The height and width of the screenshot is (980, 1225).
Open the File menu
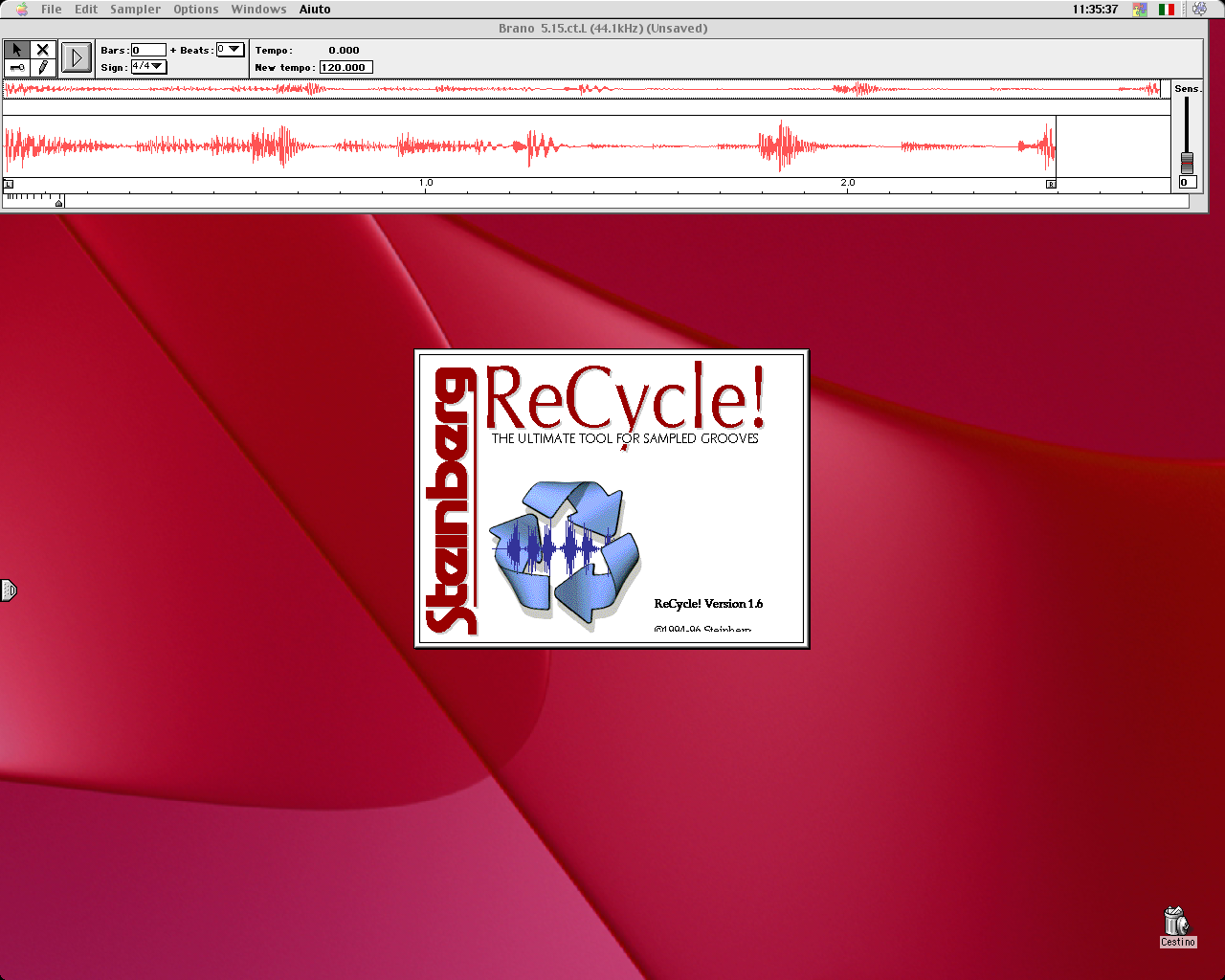click(x=52, y=9)
